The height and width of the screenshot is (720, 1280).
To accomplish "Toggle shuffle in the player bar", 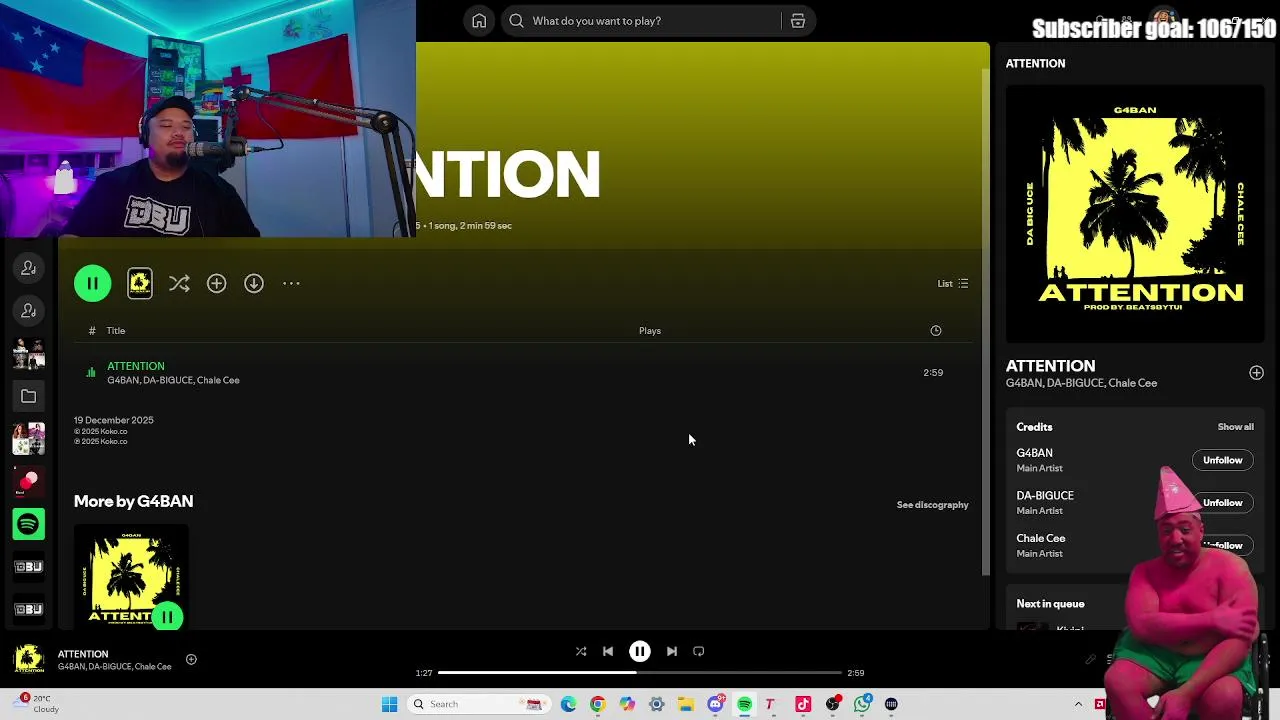I will pos(581,652).
